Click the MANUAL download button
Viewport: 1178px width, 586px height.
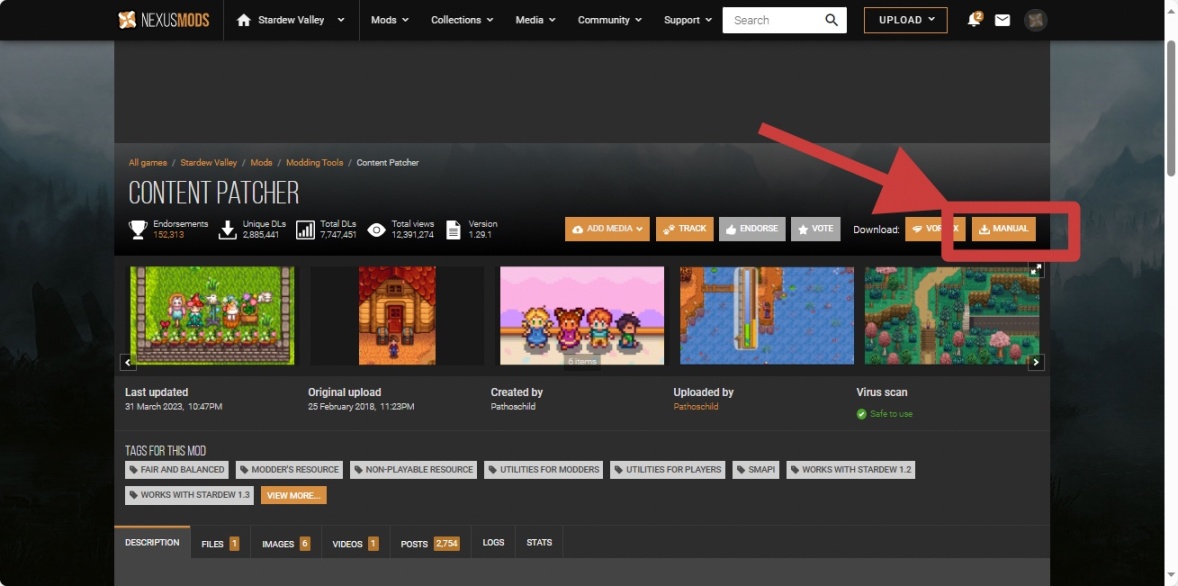[x=1004, y=229]
